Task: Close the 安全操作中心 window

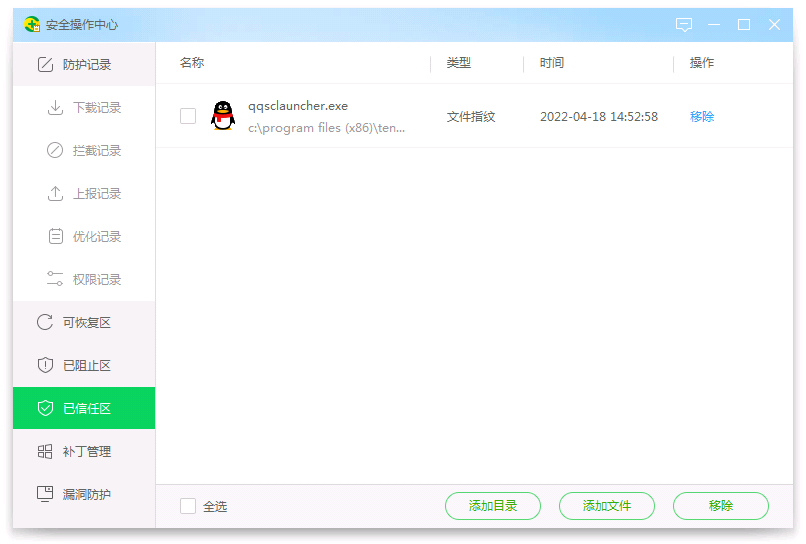Action: (774, 24)
